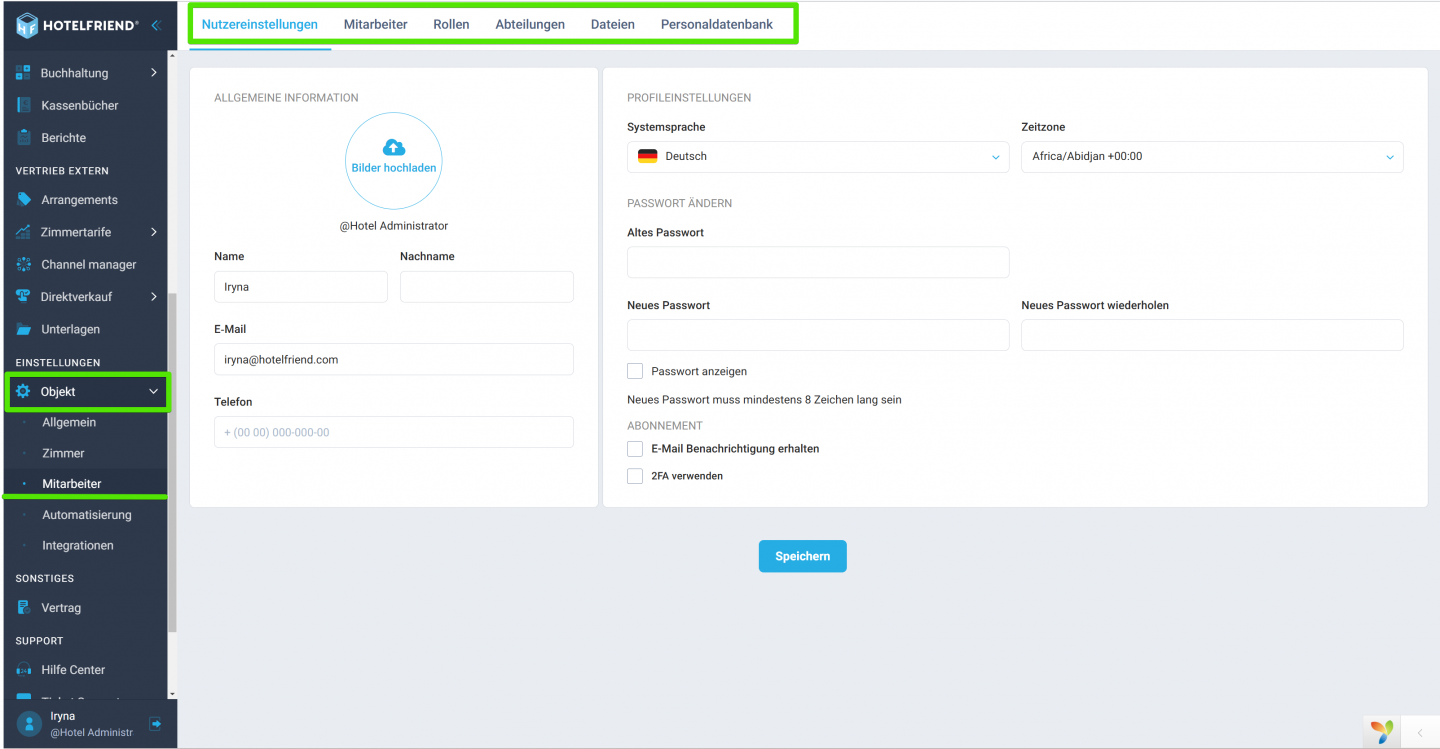Open Zimmer settings in sidebar
The image size is (1440, 749).
point(63,453)
